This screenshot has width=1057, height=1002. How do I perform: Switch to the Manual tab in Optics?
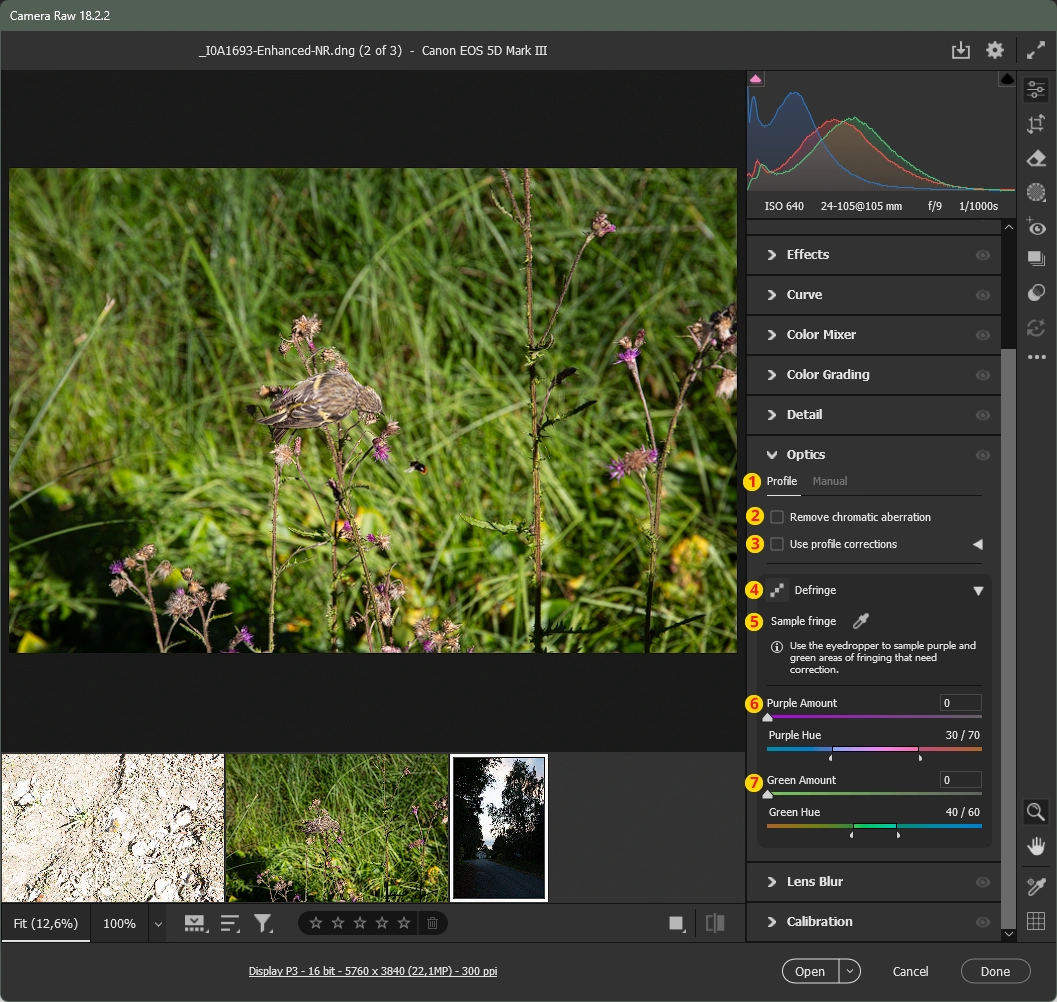click(830, 481)
